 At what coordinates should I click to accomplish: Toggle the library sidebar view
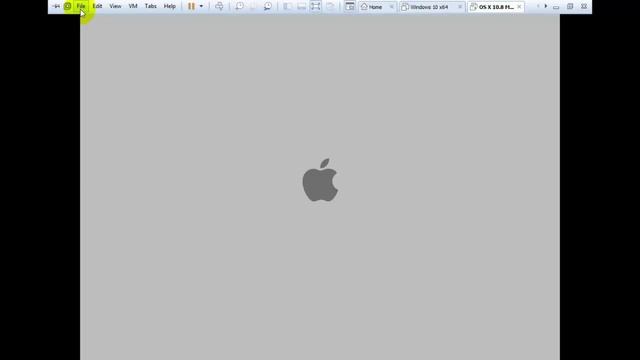pyautogui.click(x=287, y=6)
